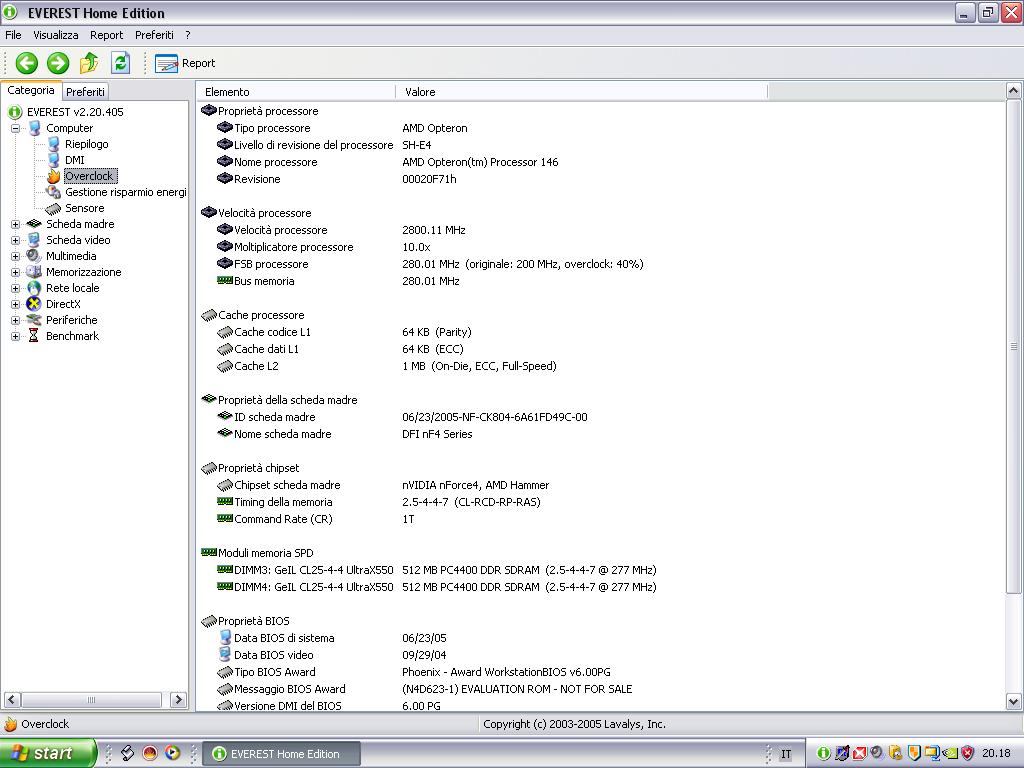The image size is (1024, 768).
Task: Sort by the Elemento column header
Action: tap(296, 92)
